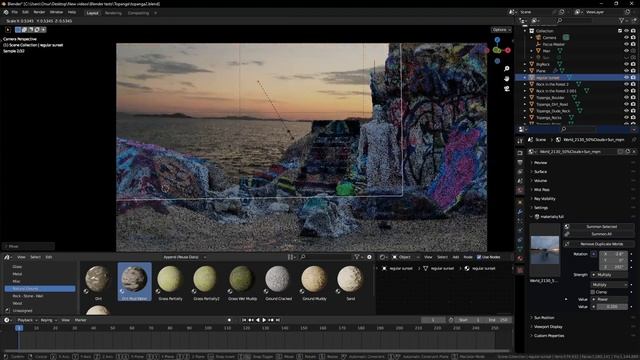The height and width of the screenshot is (360, 640).
Task: Open the Append (Reuse Data) import dropdown
Action: pos(184,257)
